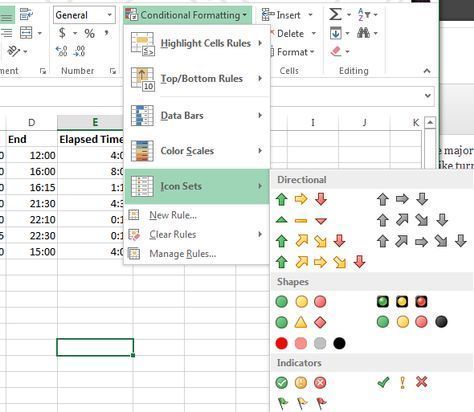Open Highlight Cells Rules submenu

pyautogui.click(x=197, y=43)
